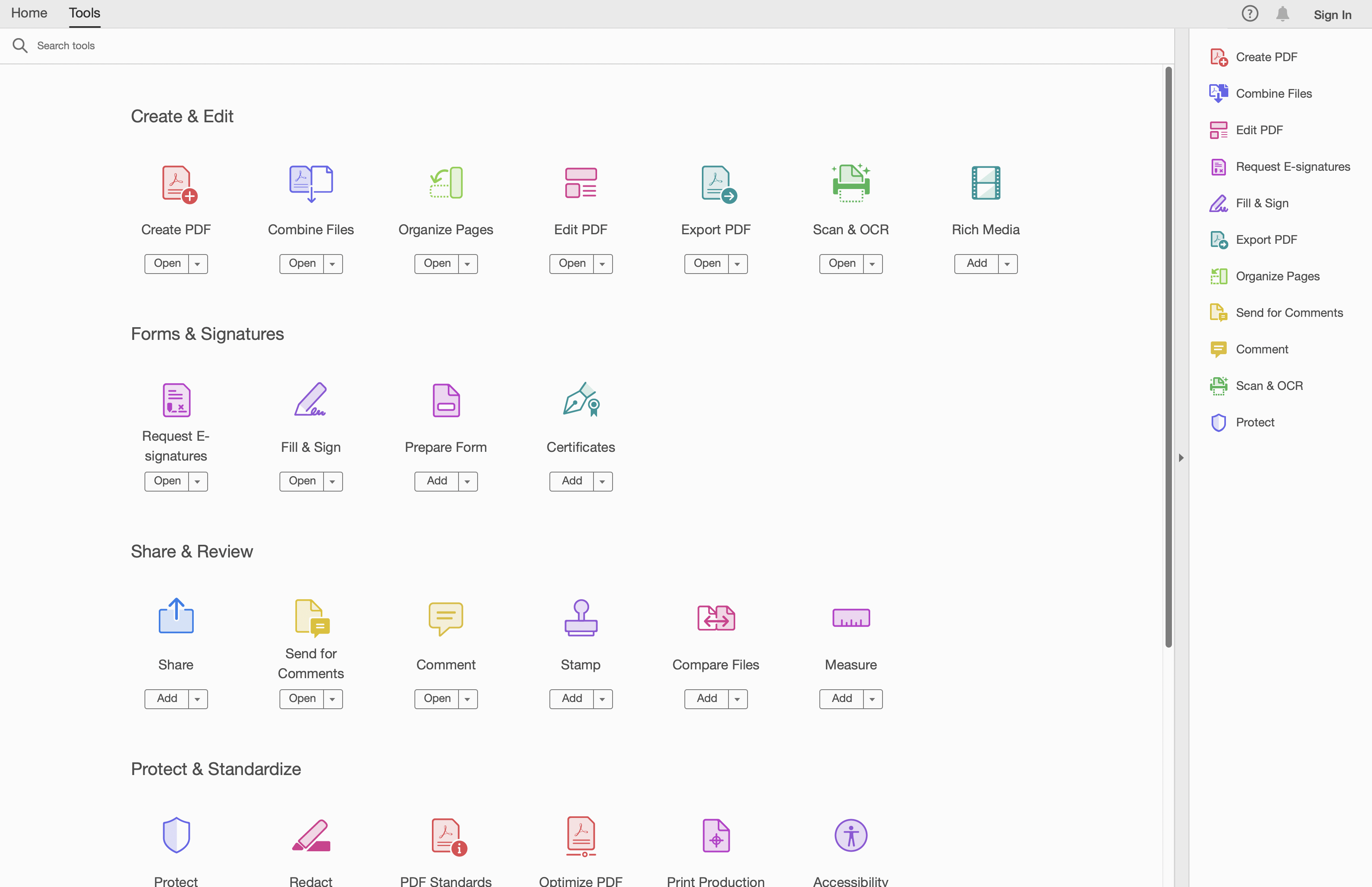
Task: Open Export PDF from the right sidebar
Action: [1253, 239]
